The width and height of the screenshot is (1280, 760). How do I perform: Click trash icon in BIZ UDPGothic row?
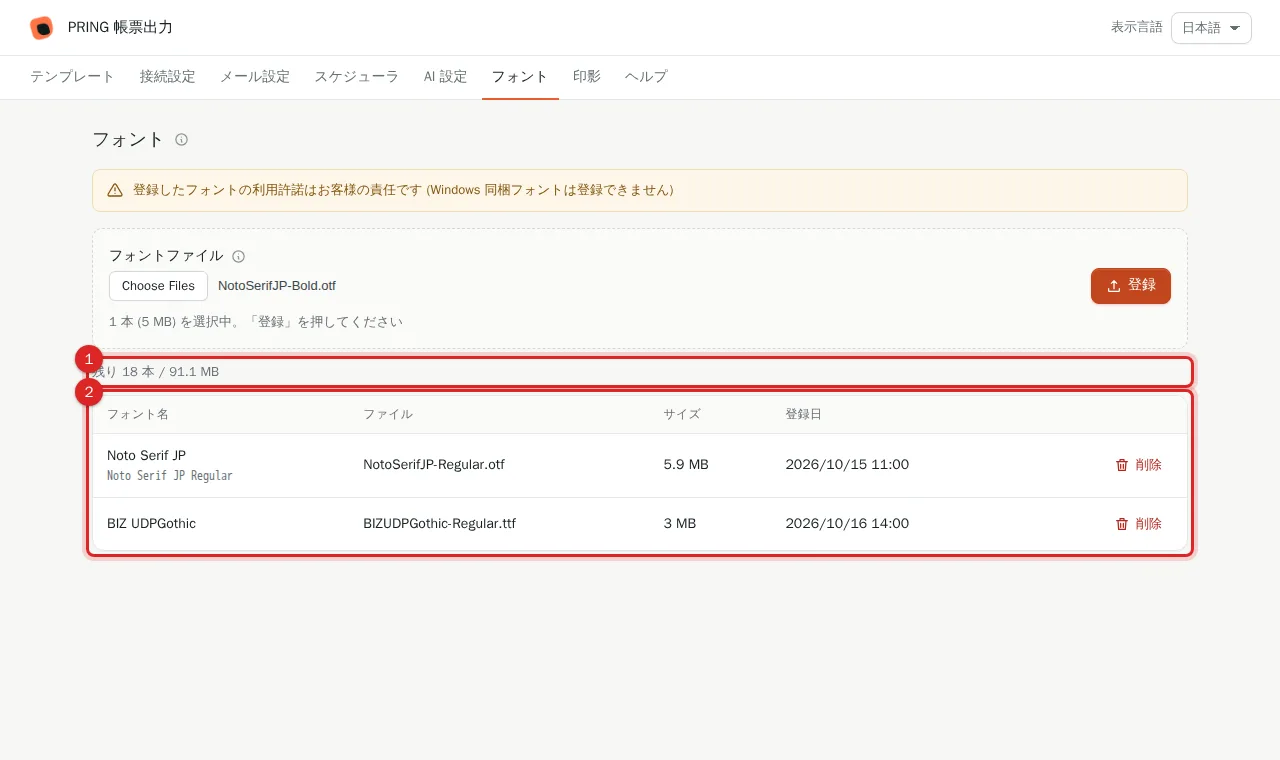[1122, 524]
